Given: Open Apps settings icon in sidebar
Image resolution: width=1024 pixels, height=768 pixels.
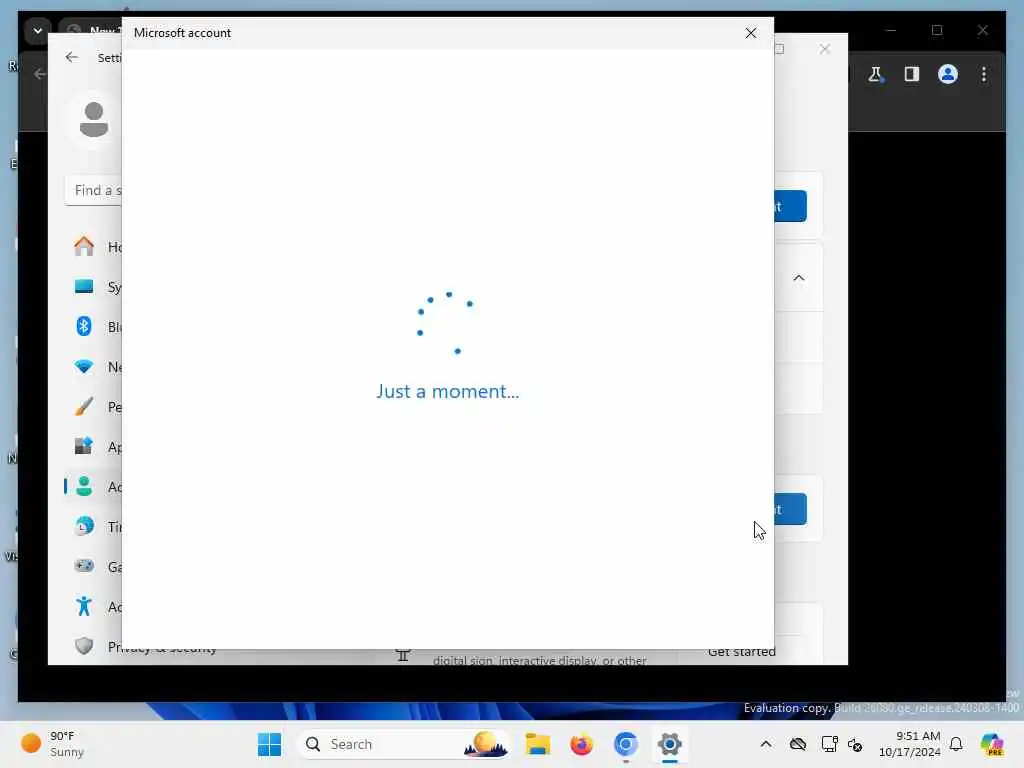Looking at the screenshot, I should [x=84, y=447].
